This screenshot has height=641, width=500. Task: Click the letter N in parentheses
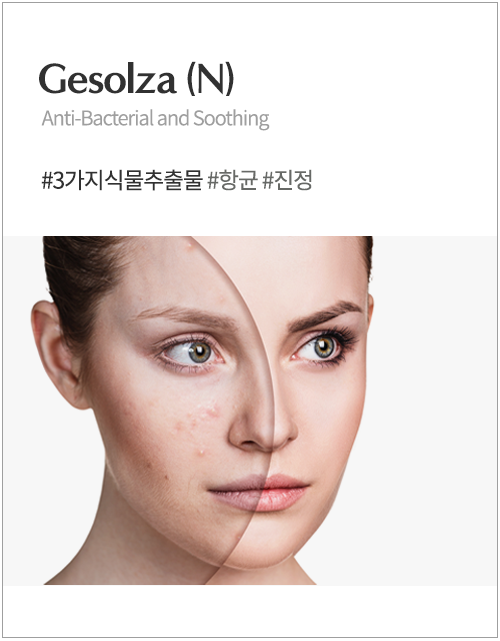(x=211, y=78)
